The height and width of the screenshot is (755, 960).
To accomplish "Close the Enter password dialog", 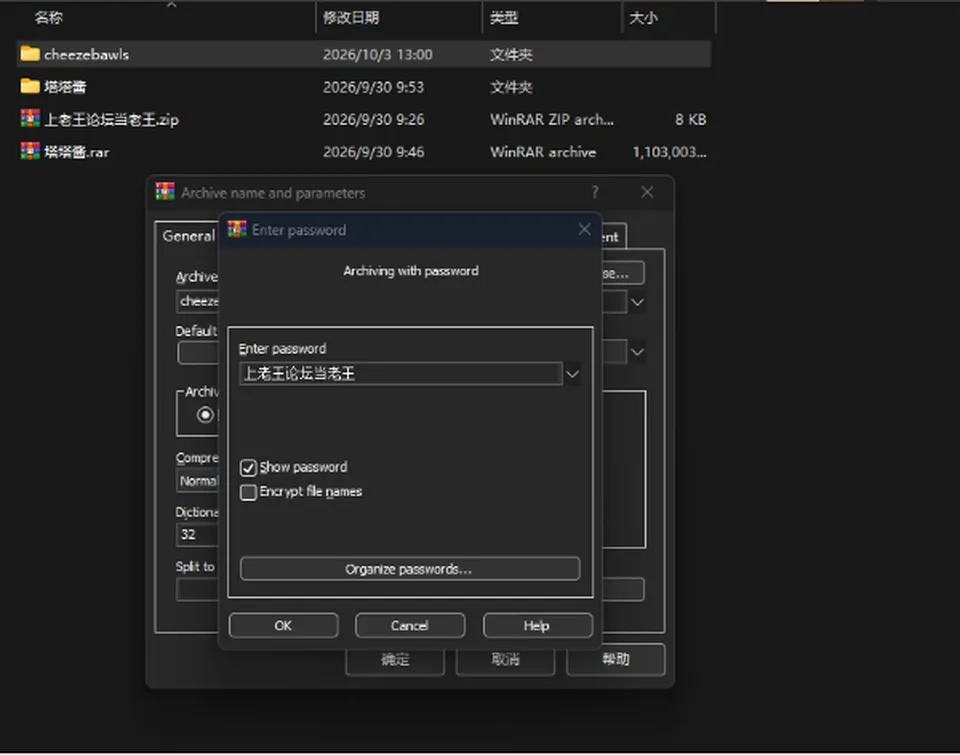I will [584, 230].
